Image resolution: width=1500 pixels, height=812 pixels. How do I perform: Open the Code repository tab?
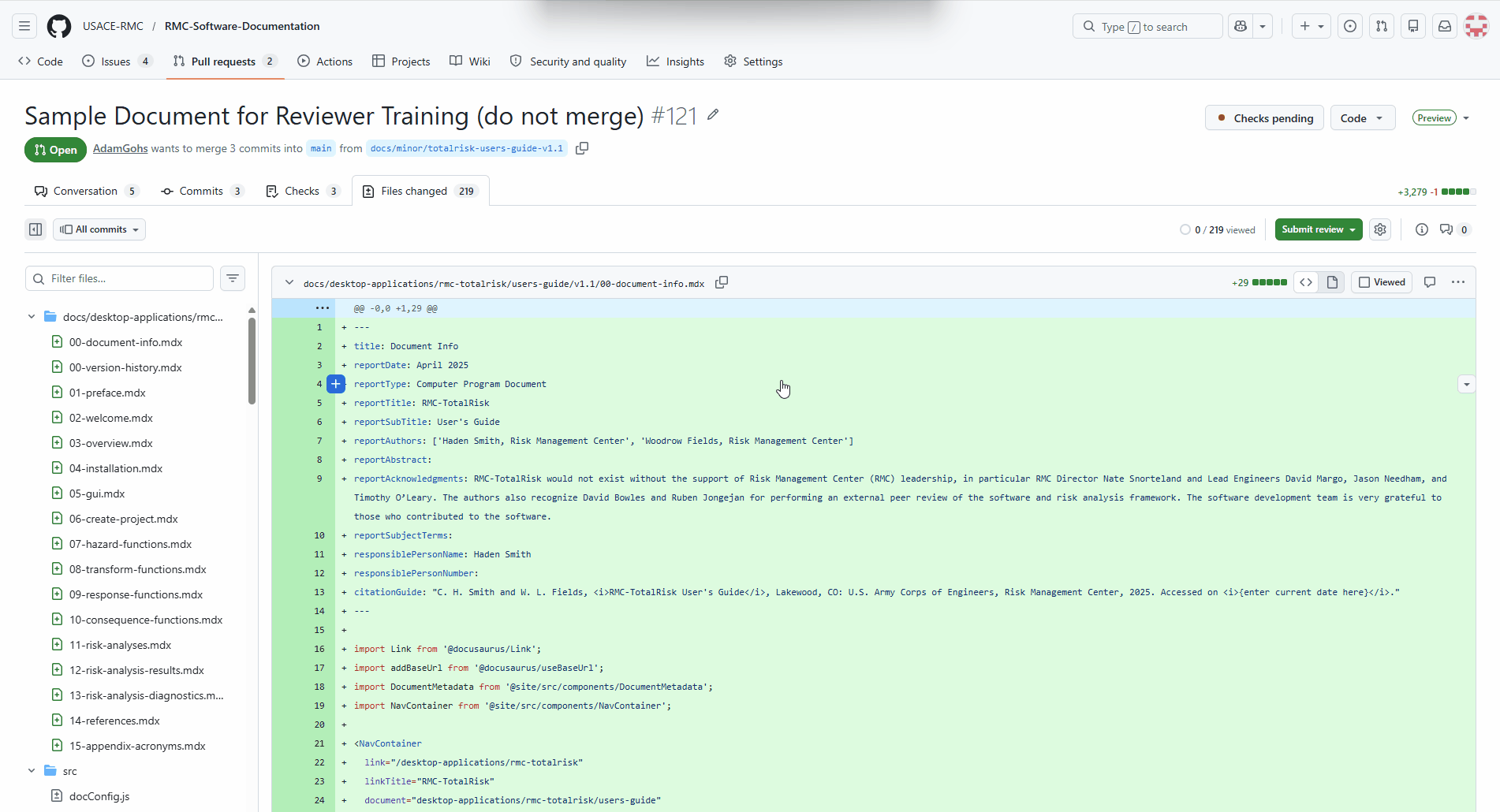pos(40,61)
